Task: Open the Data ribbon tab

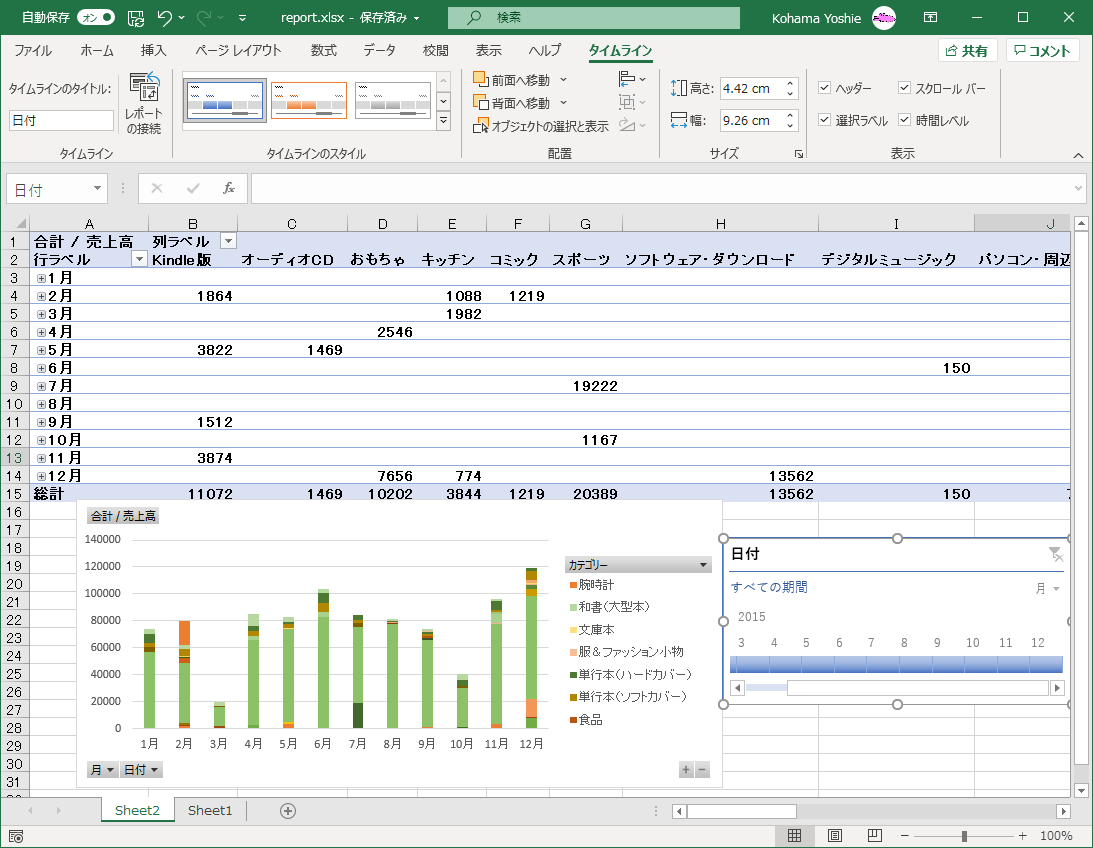Action: (379, 51)
